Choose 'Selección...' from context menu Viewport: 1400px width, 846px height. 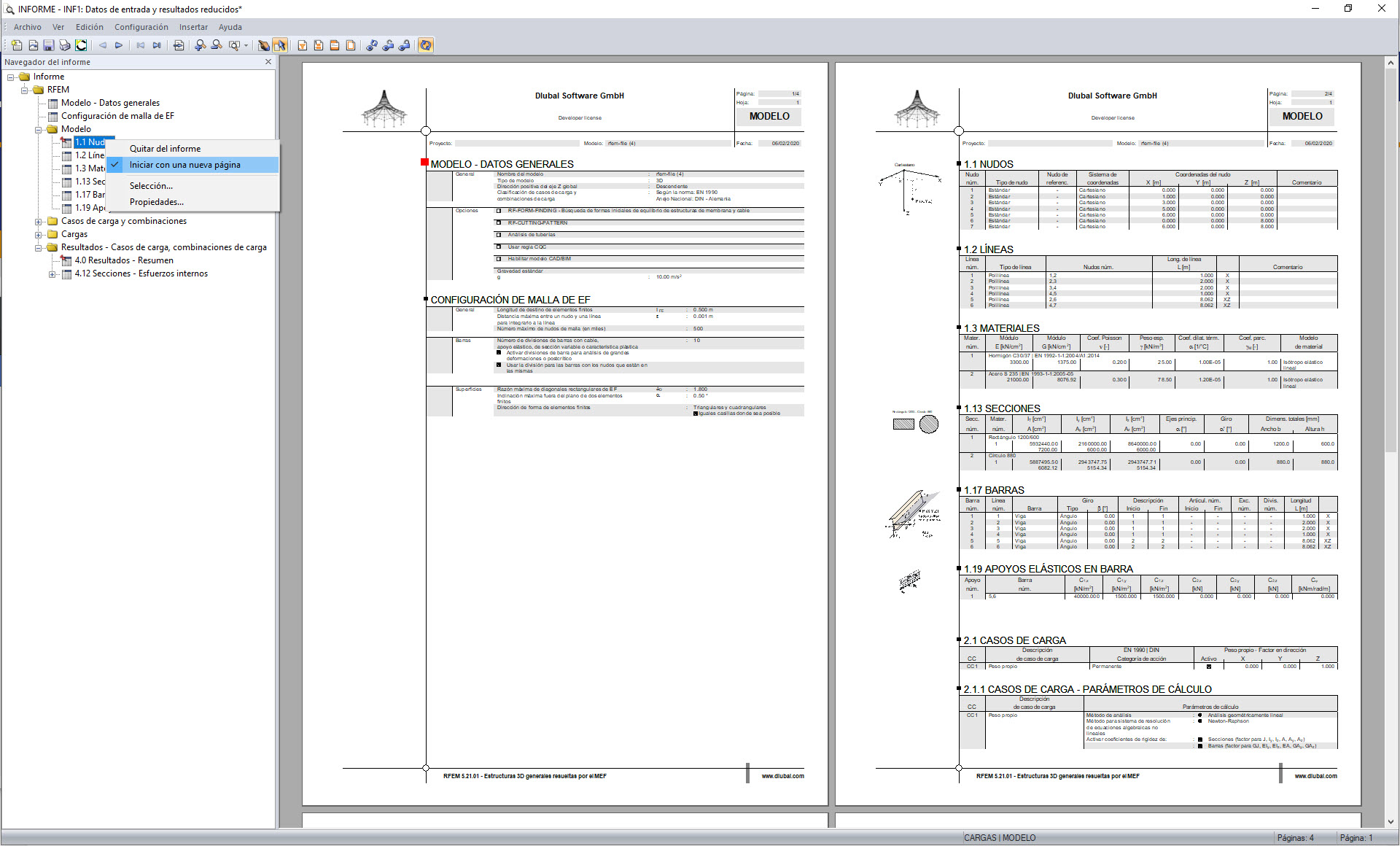coord(193,186)
